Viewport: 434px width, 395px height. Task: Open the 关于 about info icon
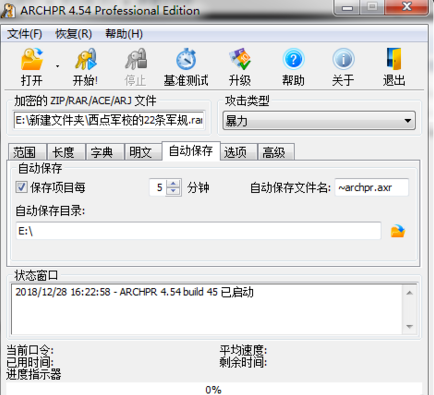coord(343,59)
